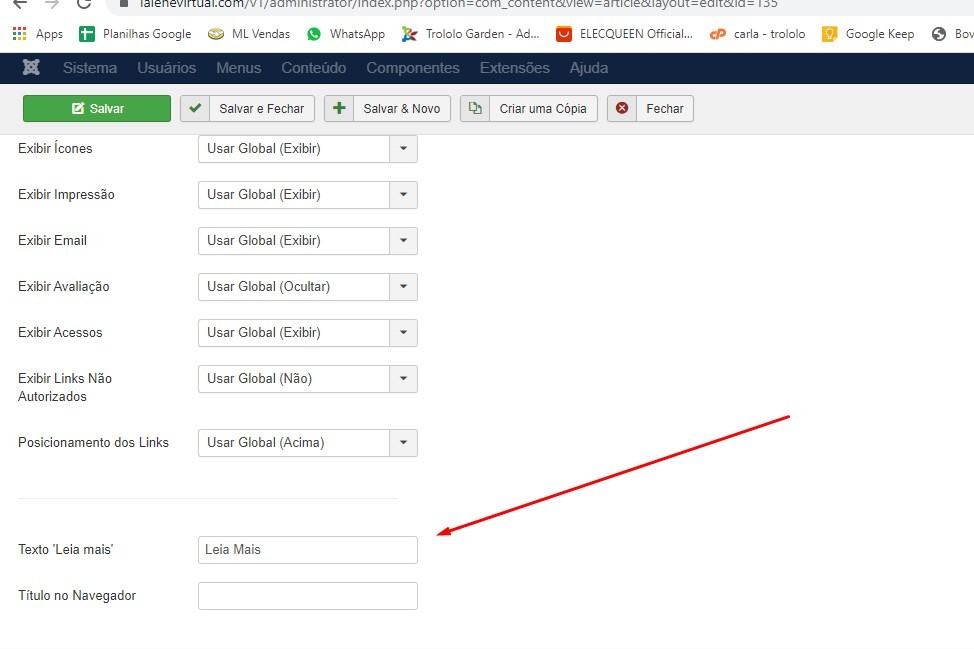The height and width of the screenshot is (649, 974).
Task: Click the green Salvar button
Action: 97,108
